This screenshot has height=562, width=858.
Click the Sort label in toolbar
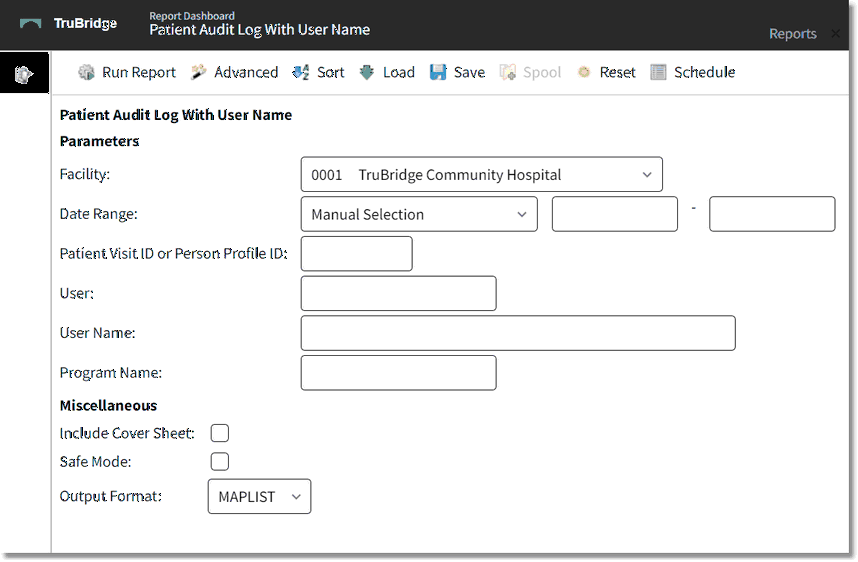(x=331, y=72)
